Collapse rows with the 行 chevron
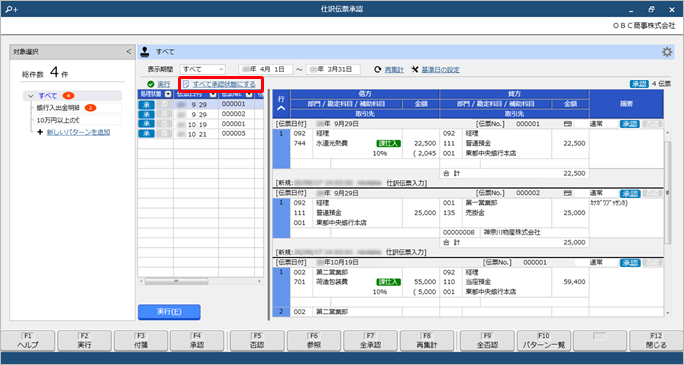Screen dimensions: 684x365 (x=281, y=108)
